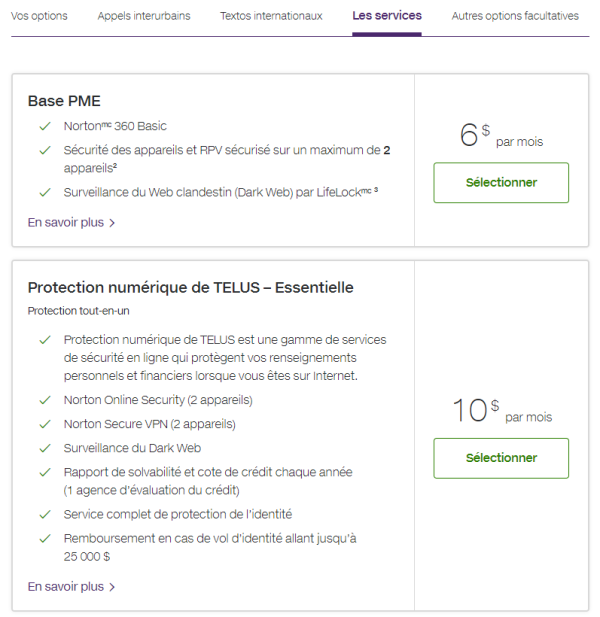
Task: Select the Les services tab
Action: [x=386, y=16]
